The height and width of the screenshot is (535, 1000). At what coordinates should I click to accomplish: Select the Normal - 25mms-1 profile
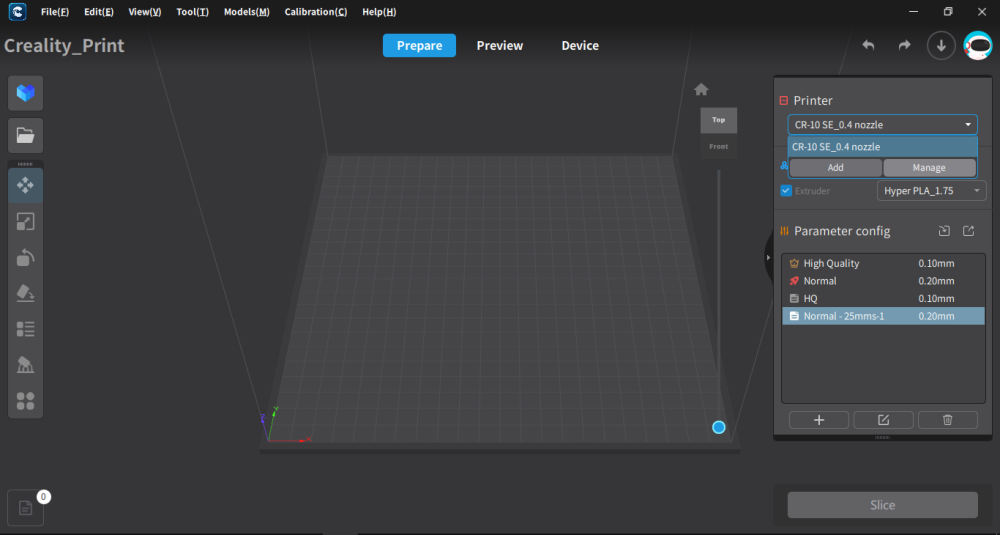point(883,316)
